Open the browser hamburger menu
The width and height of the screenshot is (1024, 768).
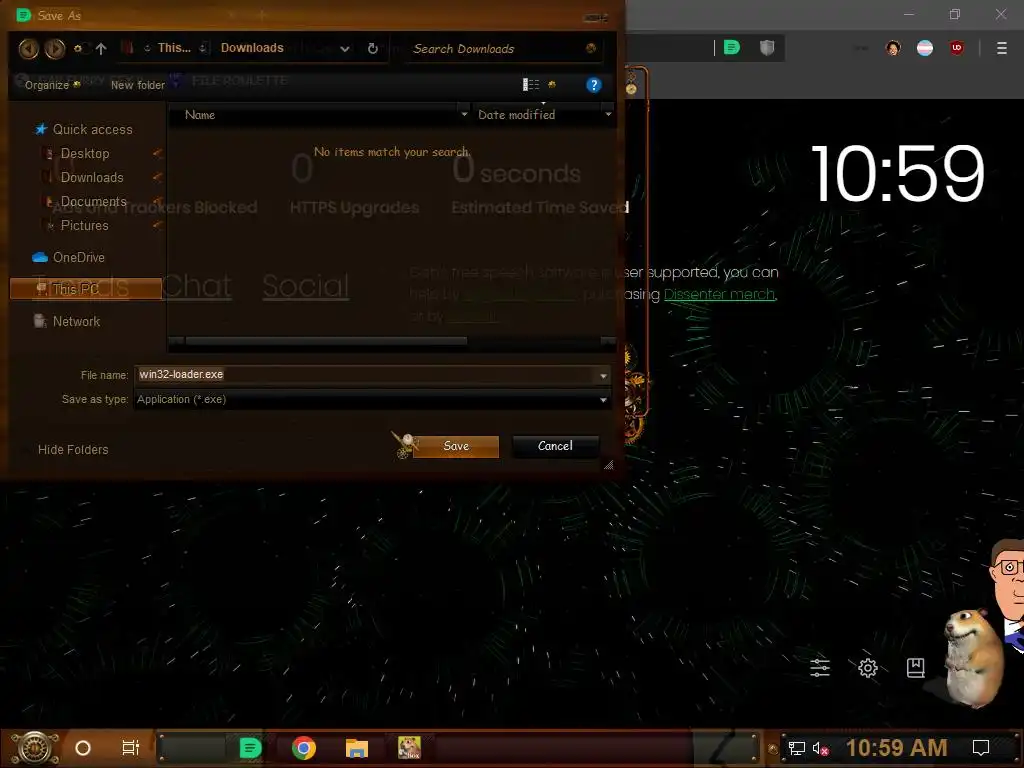point(1002,48)
